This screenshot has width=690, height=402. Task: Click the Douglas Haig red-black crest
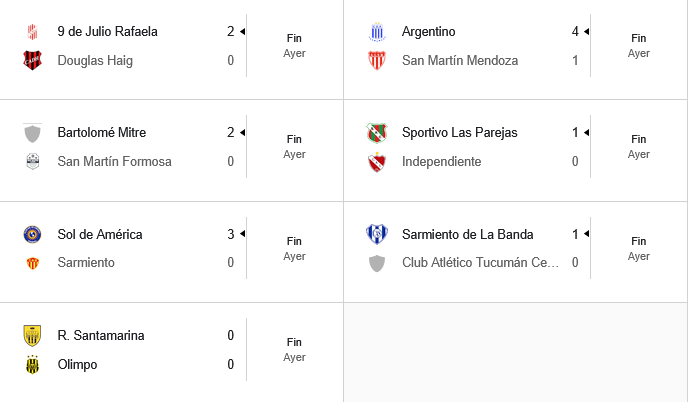click(32, 61)
